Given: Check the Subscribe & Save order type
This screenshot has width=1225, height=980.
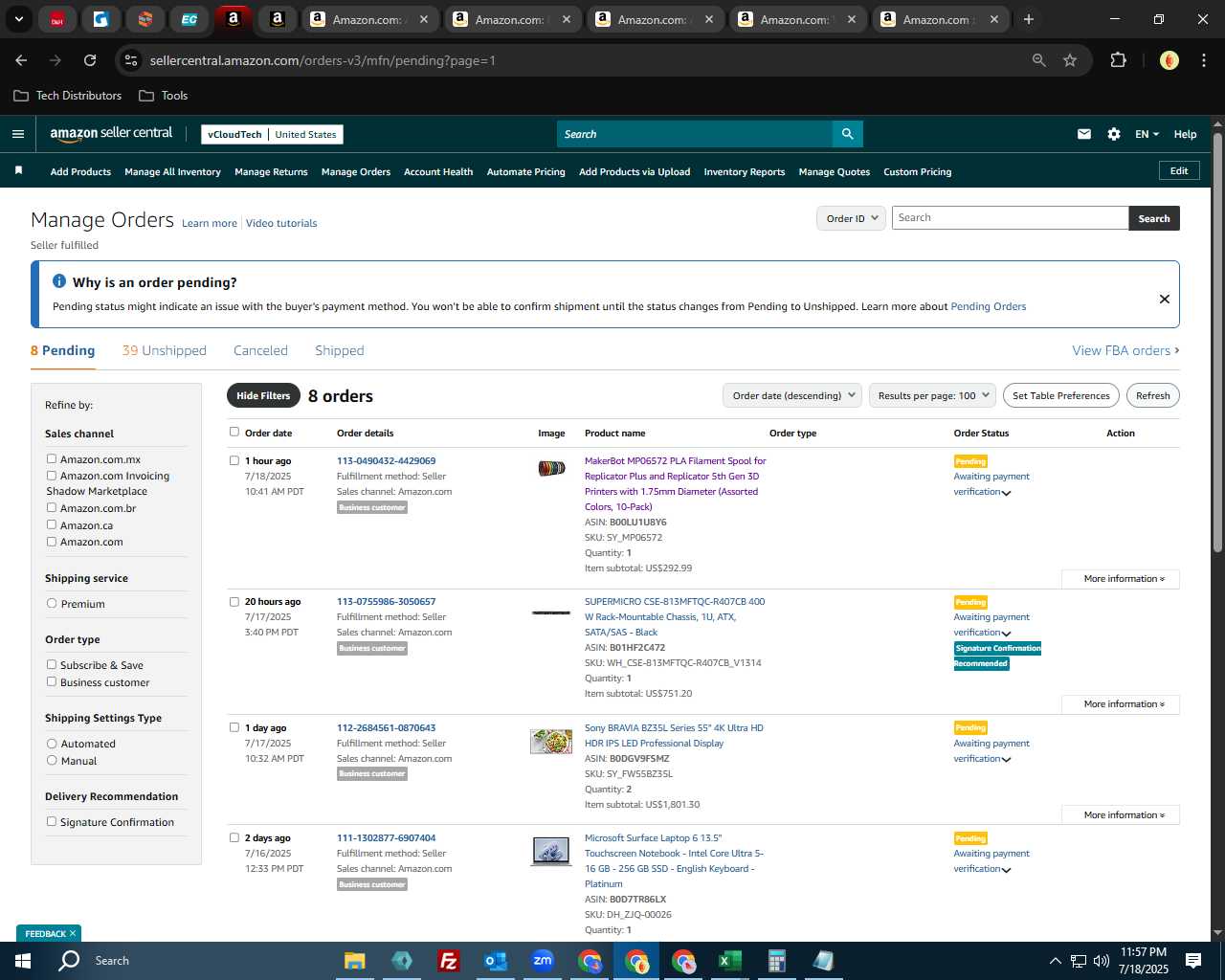Looking at the screenshot, I should click(x=52, y=664).
